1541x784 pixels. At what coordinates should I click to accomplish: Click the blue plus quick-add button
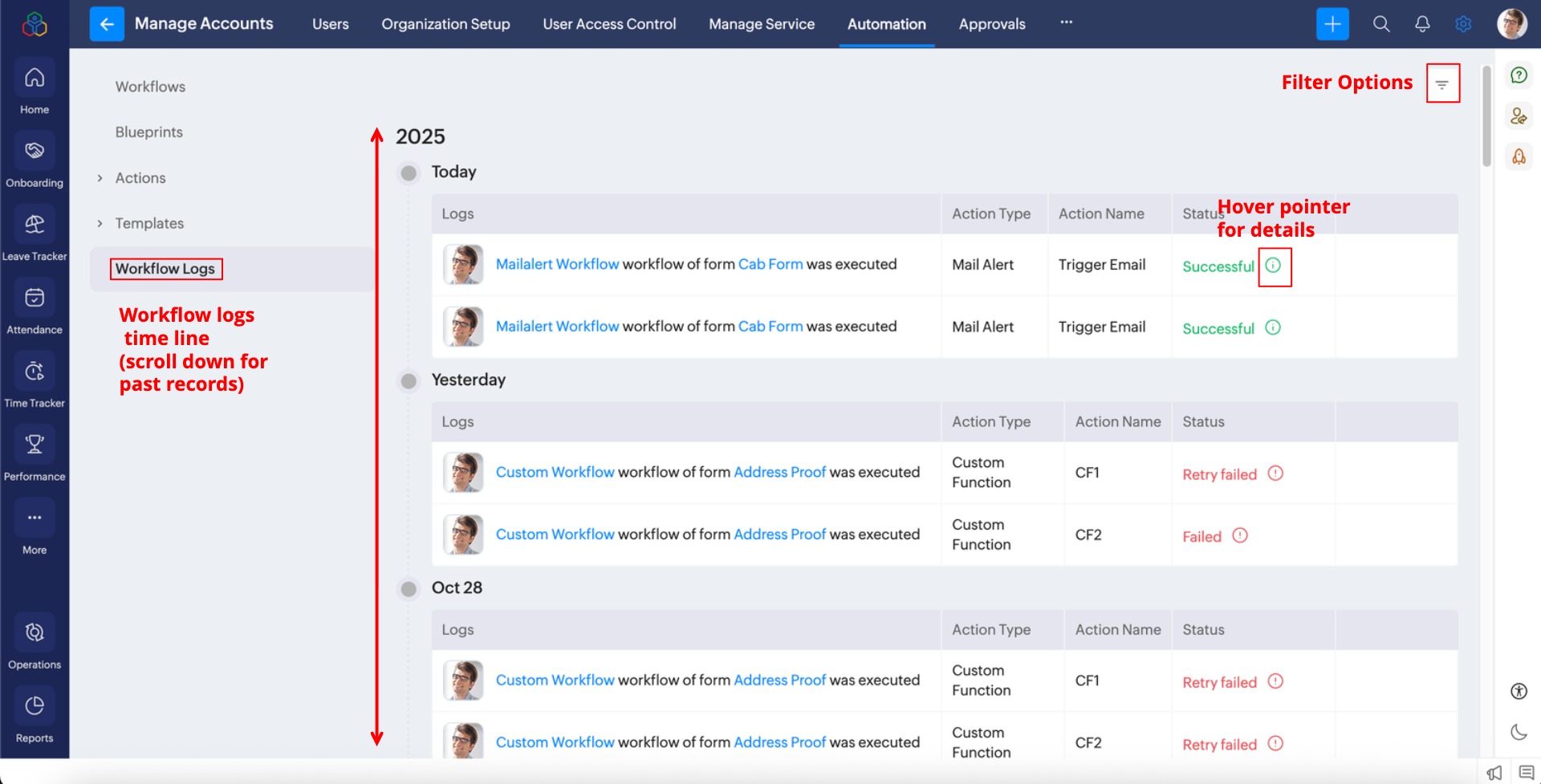(1332, 24)
